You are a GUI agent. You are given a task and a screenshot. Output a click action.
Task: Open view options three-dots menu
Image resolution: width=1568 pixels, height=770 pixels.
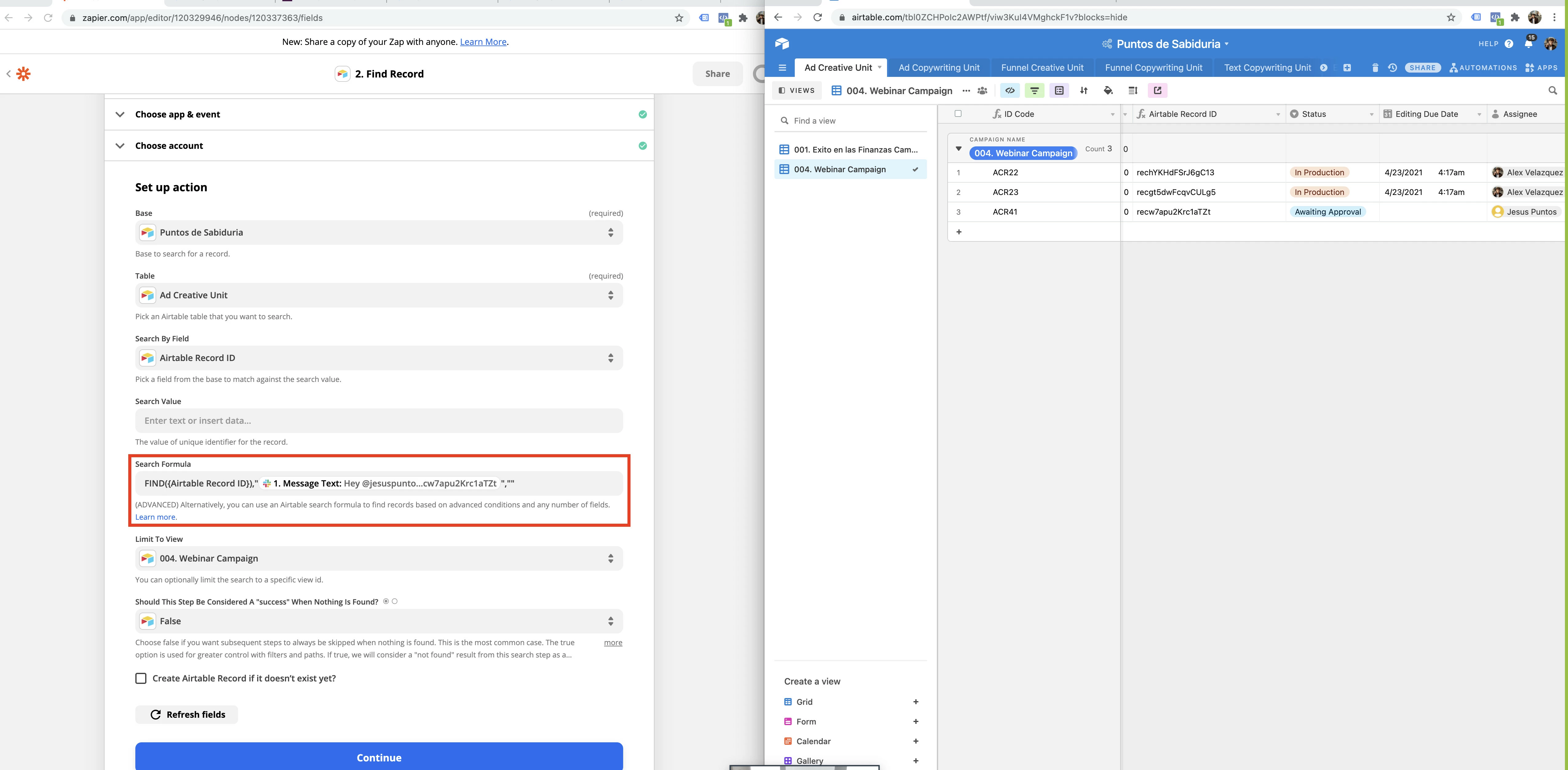(966, 91)
